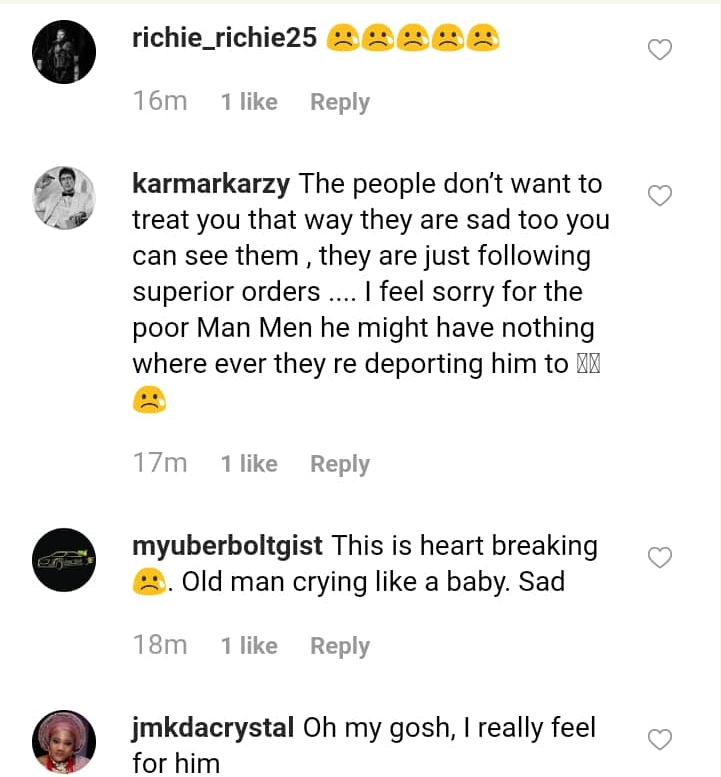Open jmkdacrystal's profile picture
Viewport: 721px width, 777px height.
(64, 741)
